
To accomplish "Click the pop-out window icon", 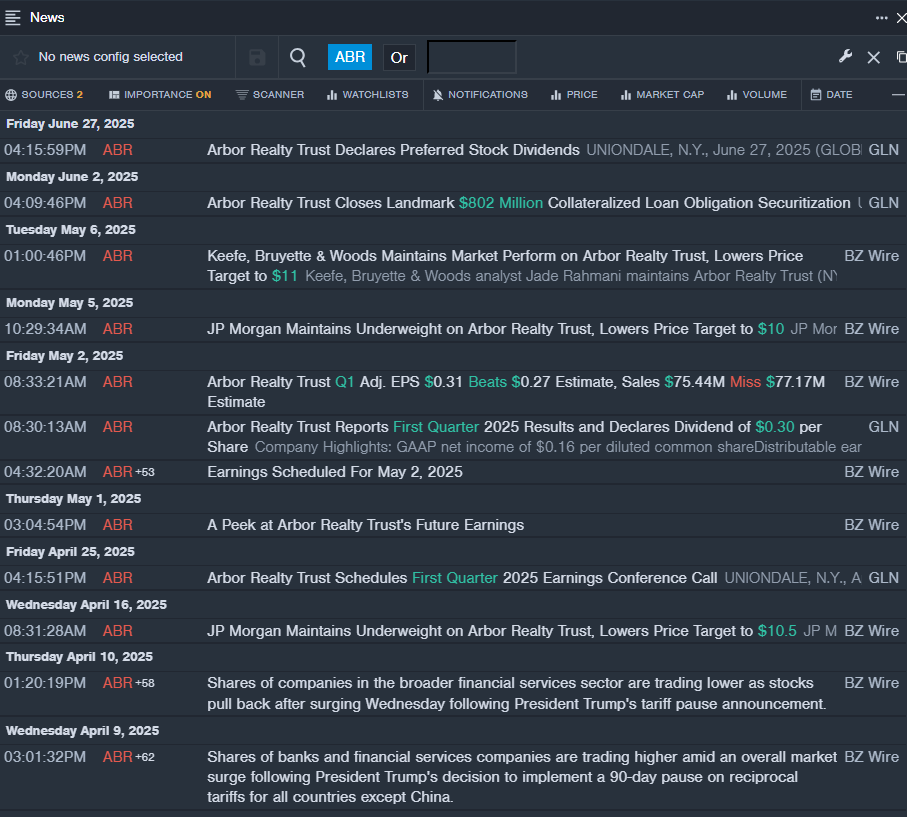I will point(902,57).
